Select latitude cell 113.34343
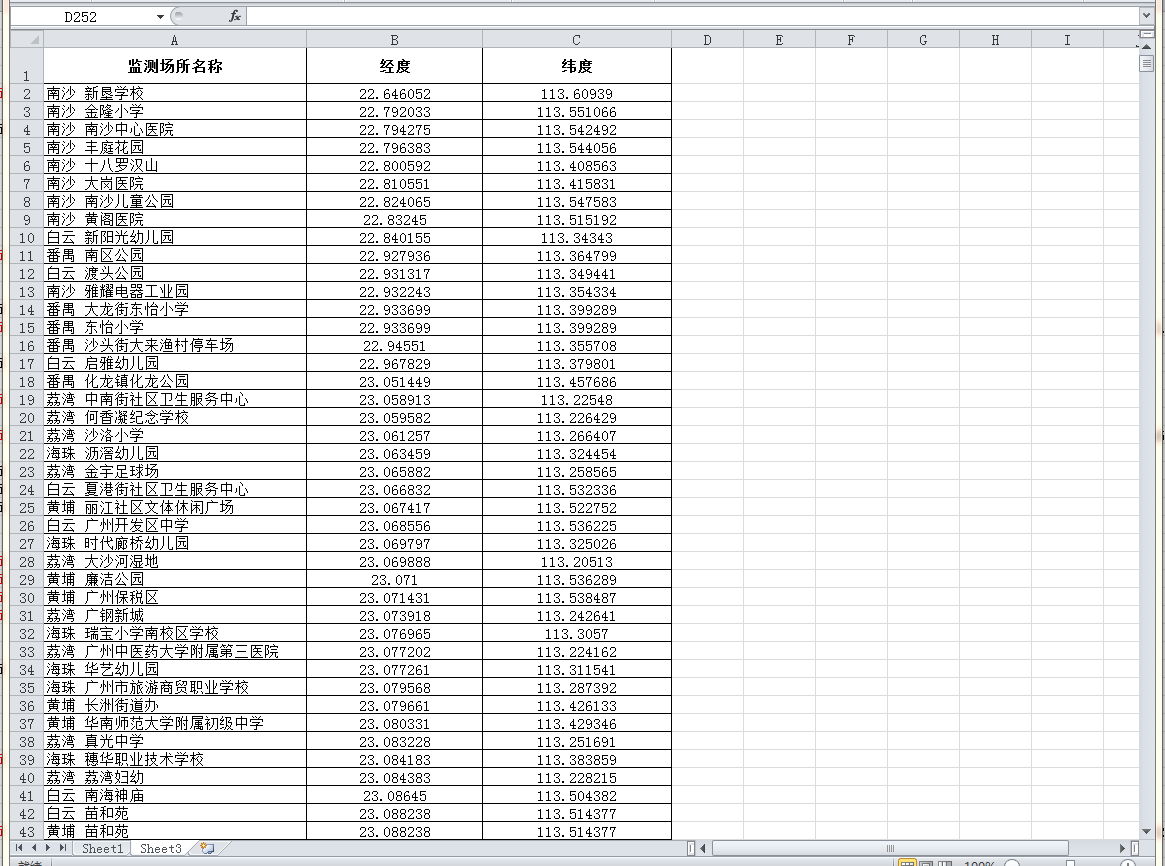 577,237
